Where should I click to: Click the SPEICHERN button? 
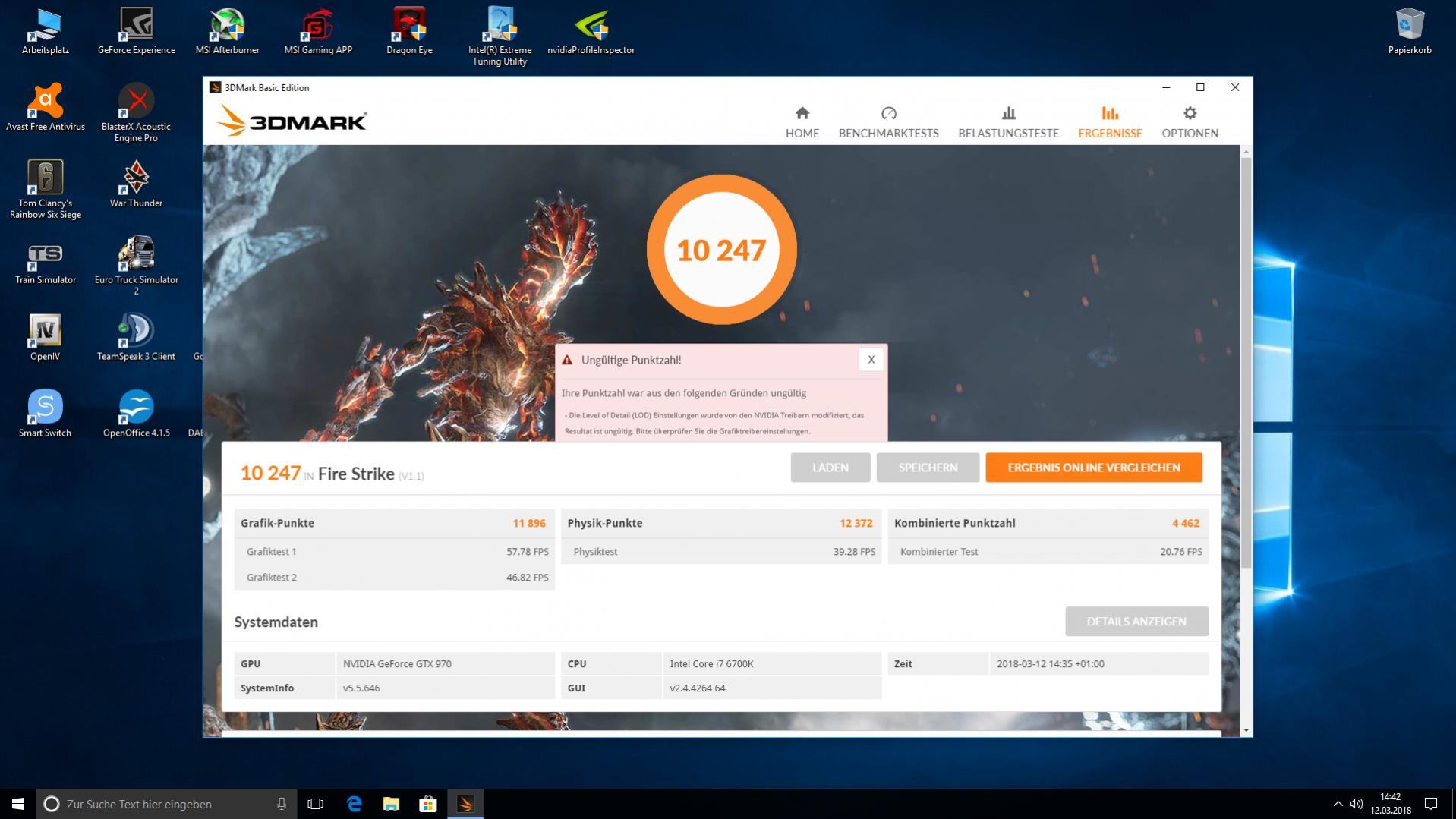point(928,468)
